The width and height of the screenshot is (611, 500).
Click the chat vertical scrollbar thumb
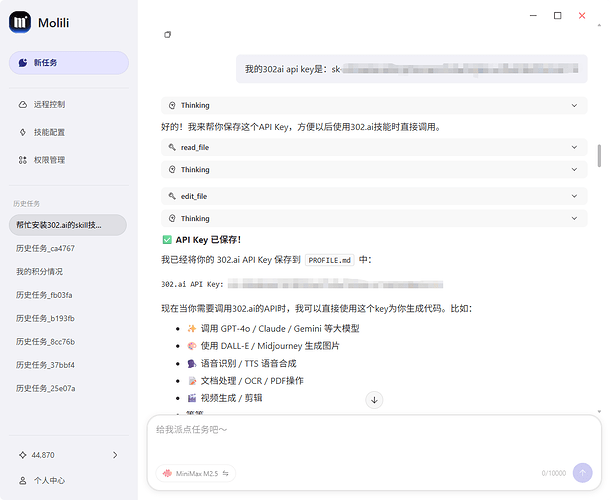tap(599, 155)
